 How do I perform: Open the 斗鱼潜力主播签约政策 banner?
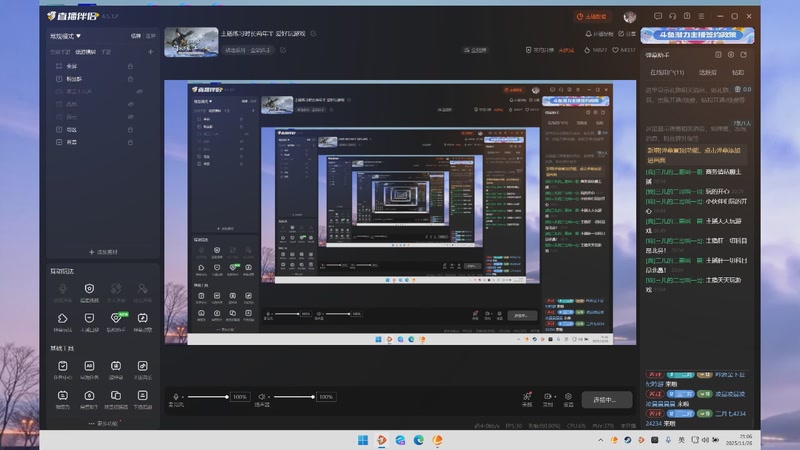click(x=697, y=35)
